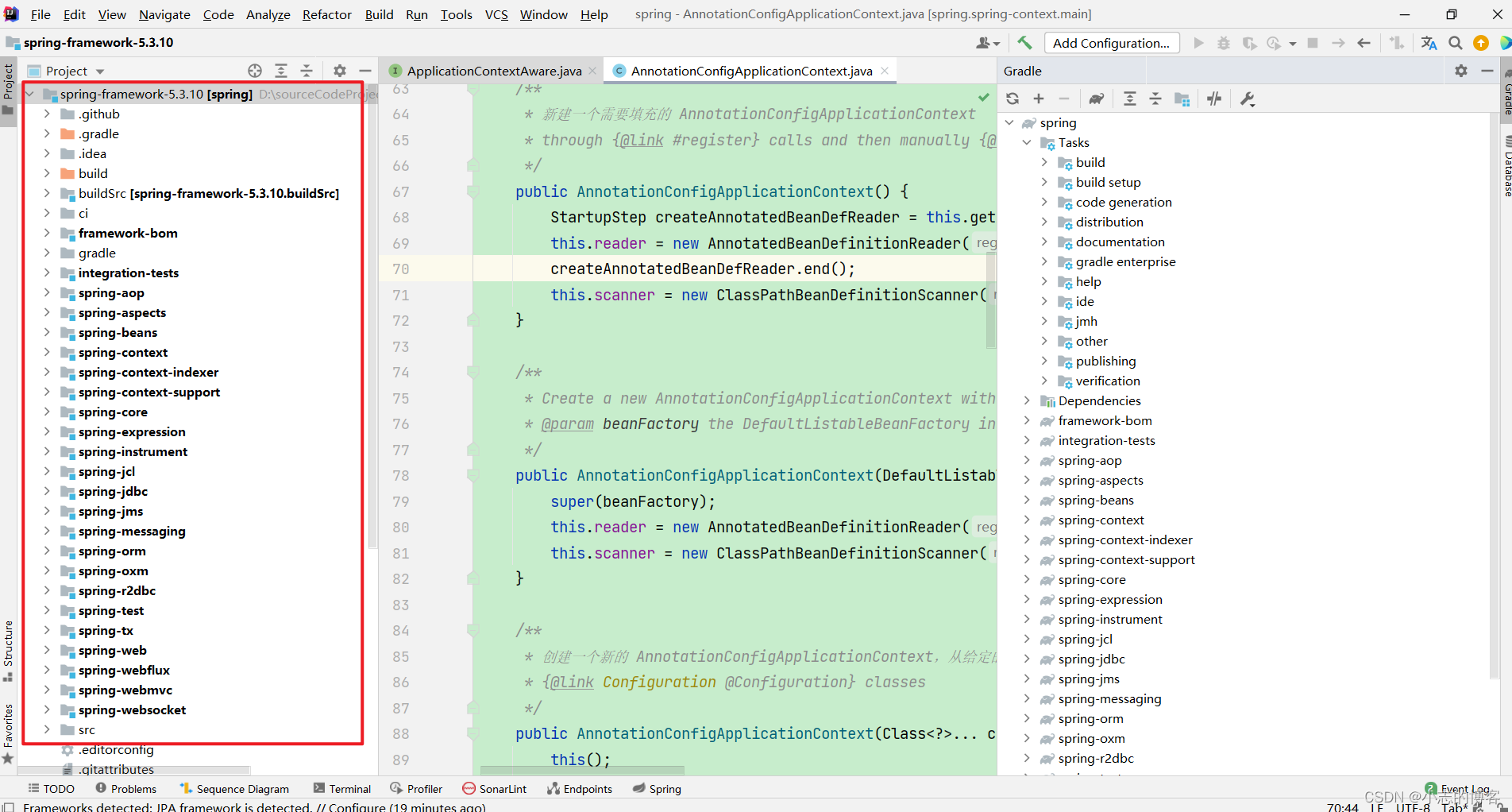Open Project panel gear options
Image resolution: width=1512 pixels, height=812 pixels.
340,71
